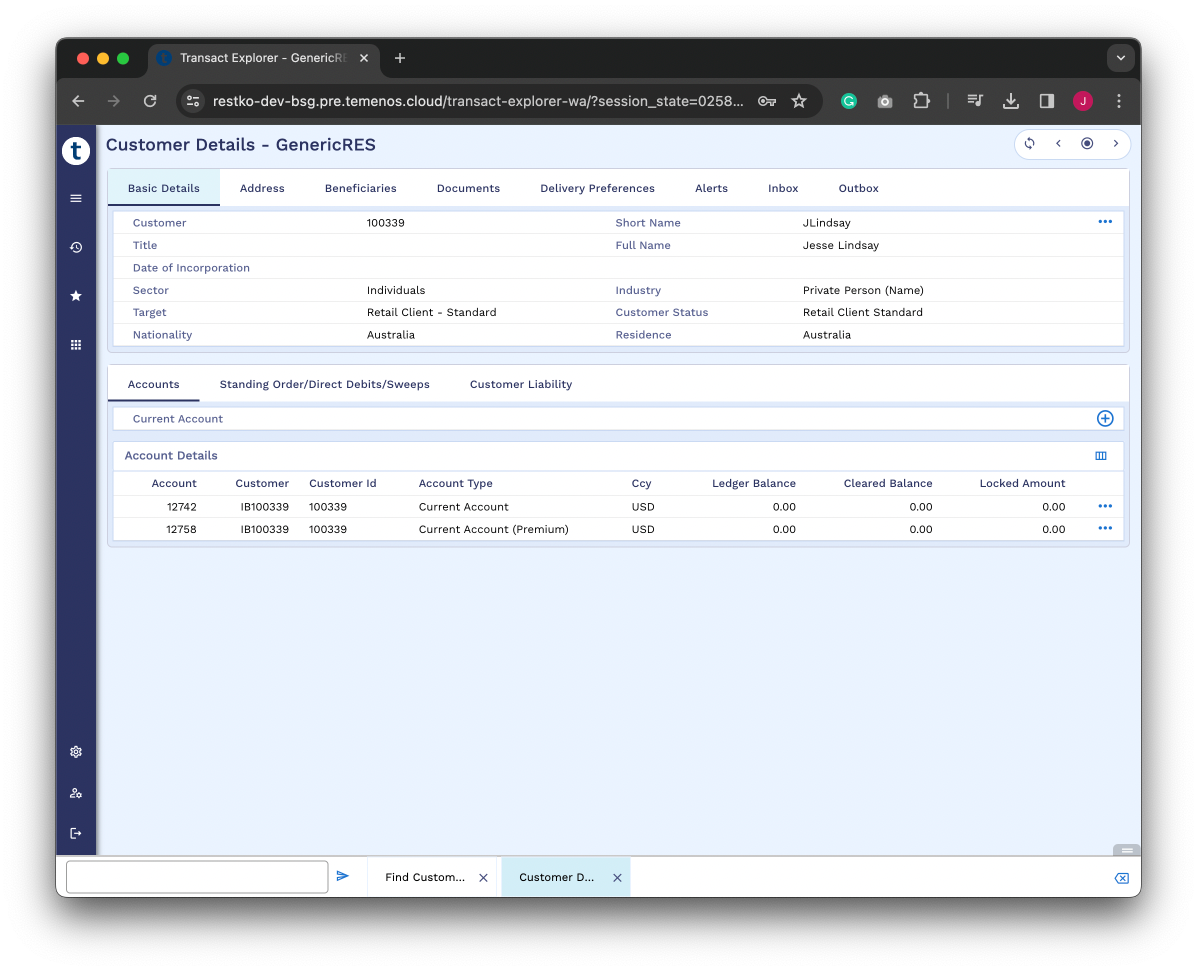Click the send arrow next to command box
This screenshot has width=1197, height=971.
point(343,876)
